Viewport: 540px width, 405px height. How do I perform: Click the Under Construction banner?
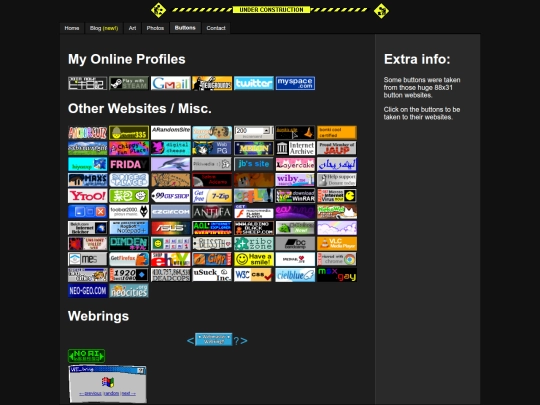coord(270,10)
